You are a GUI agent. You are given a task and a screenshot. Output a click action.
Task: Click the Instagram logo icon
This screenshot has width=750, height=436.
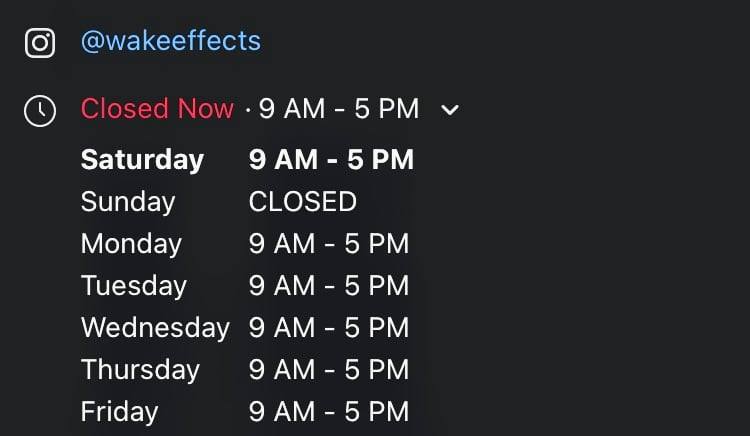pos(40,43)
